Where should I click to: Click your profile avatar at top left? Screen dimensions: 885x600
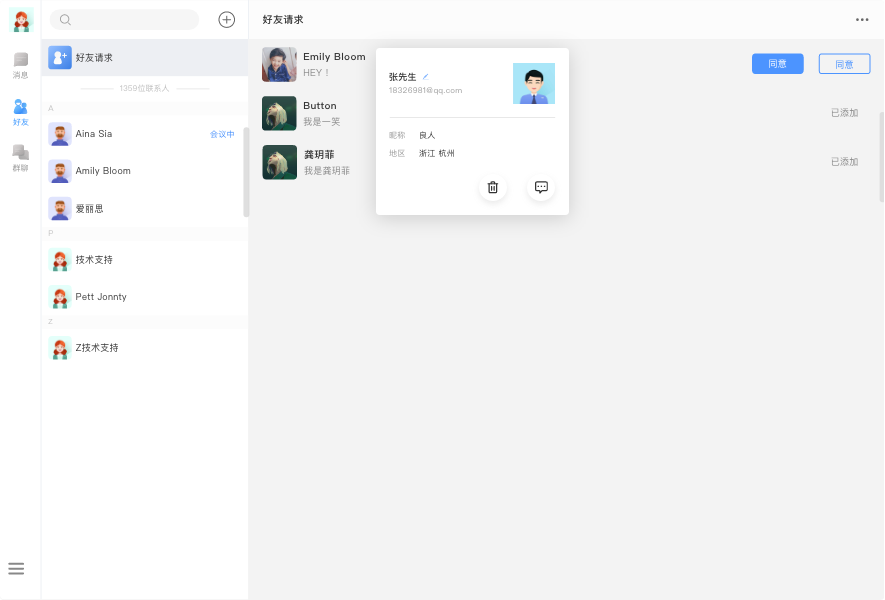pyautogui.click(x=21, y=20)
